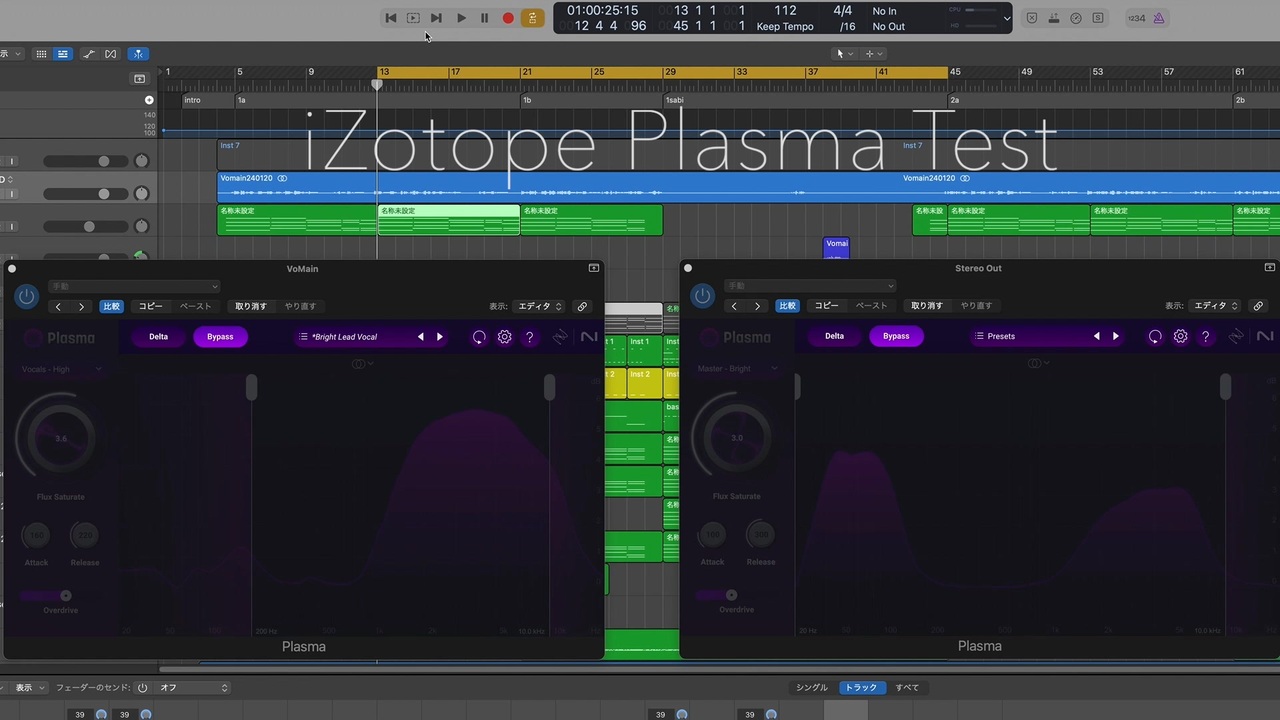Toggle power button of Stereo Out plugin

(703, 295)
